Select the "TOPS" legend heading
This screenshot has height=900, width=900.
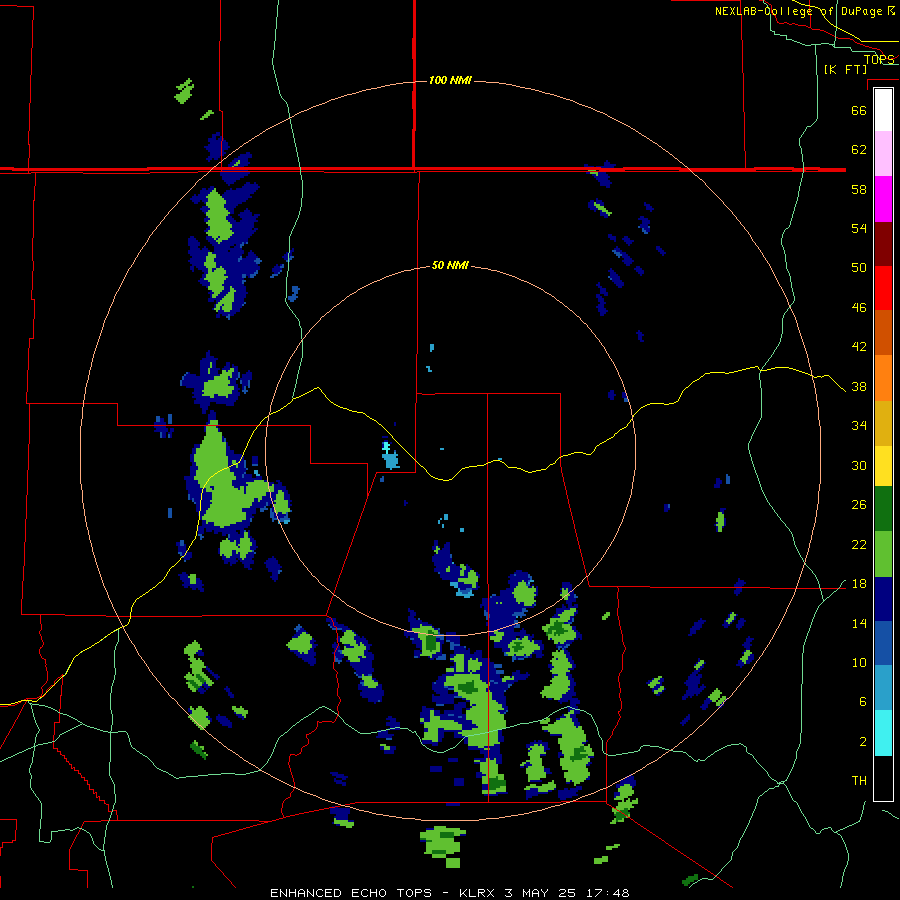pos(879,59)
